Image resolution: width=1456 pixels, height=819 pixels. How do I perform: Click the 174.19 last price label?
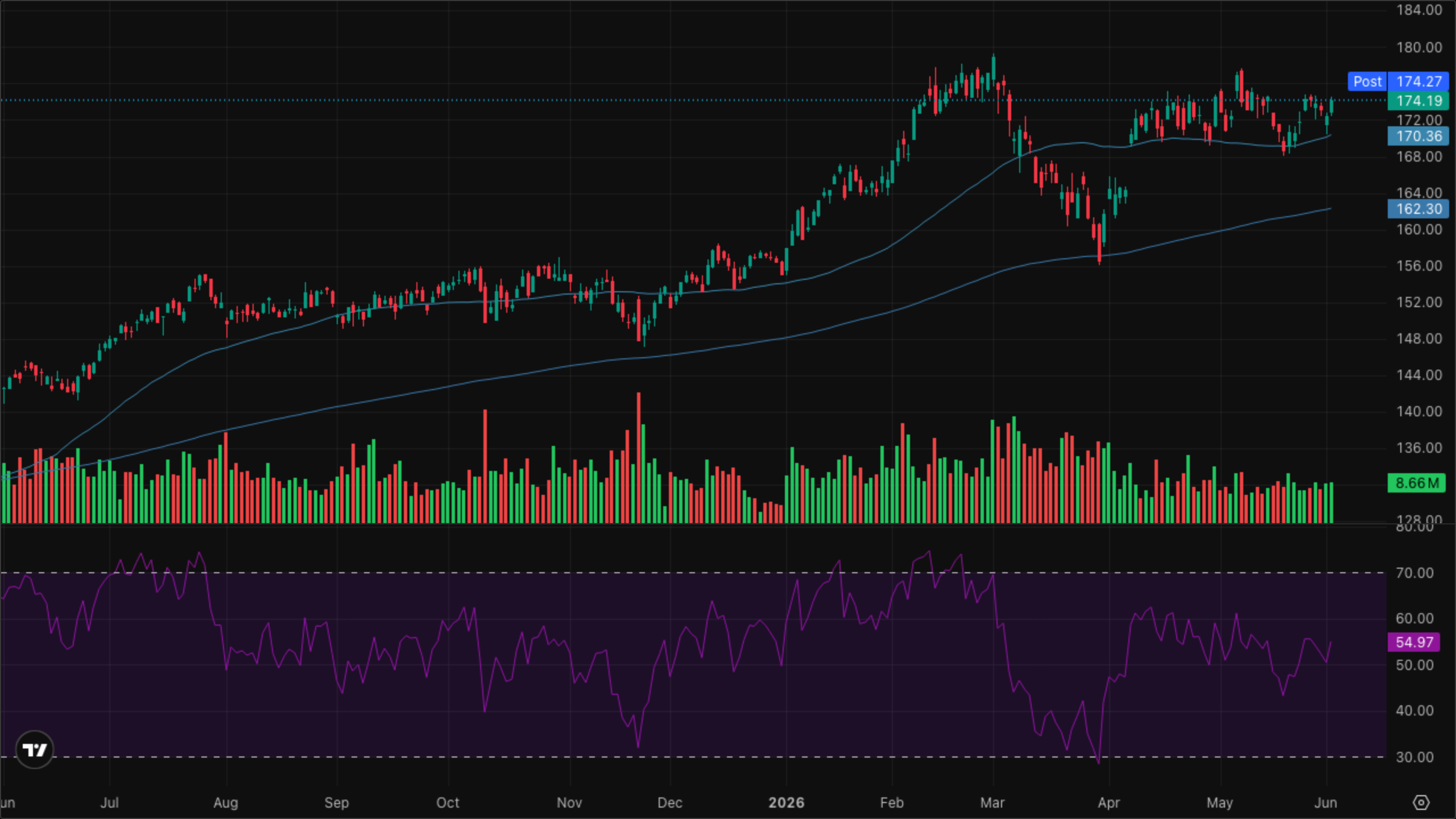click(x=1418, y=101)
